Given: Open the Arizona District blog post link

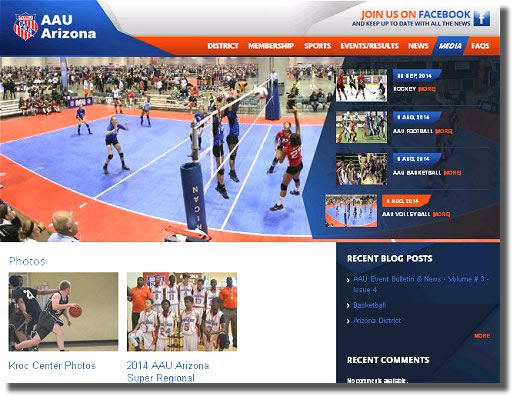Looking at the screenshot, I should (377, 320).
